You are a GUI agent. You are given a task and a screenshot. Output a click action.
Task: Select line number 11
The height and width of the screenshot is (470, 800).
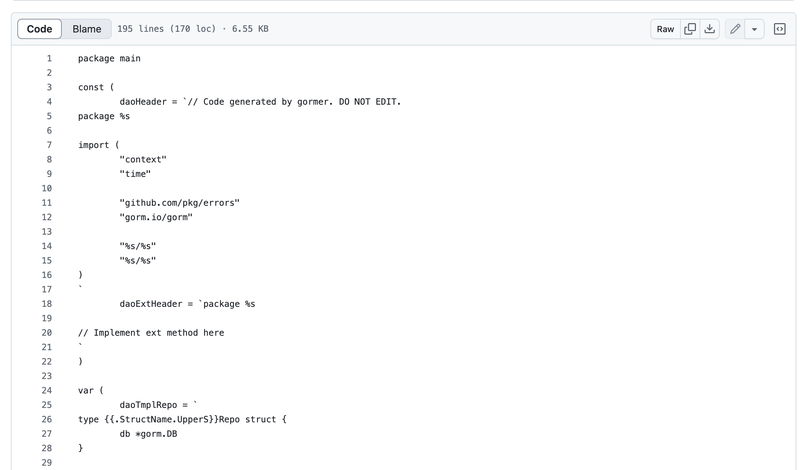pyautogui.click(x=47, y=203)
